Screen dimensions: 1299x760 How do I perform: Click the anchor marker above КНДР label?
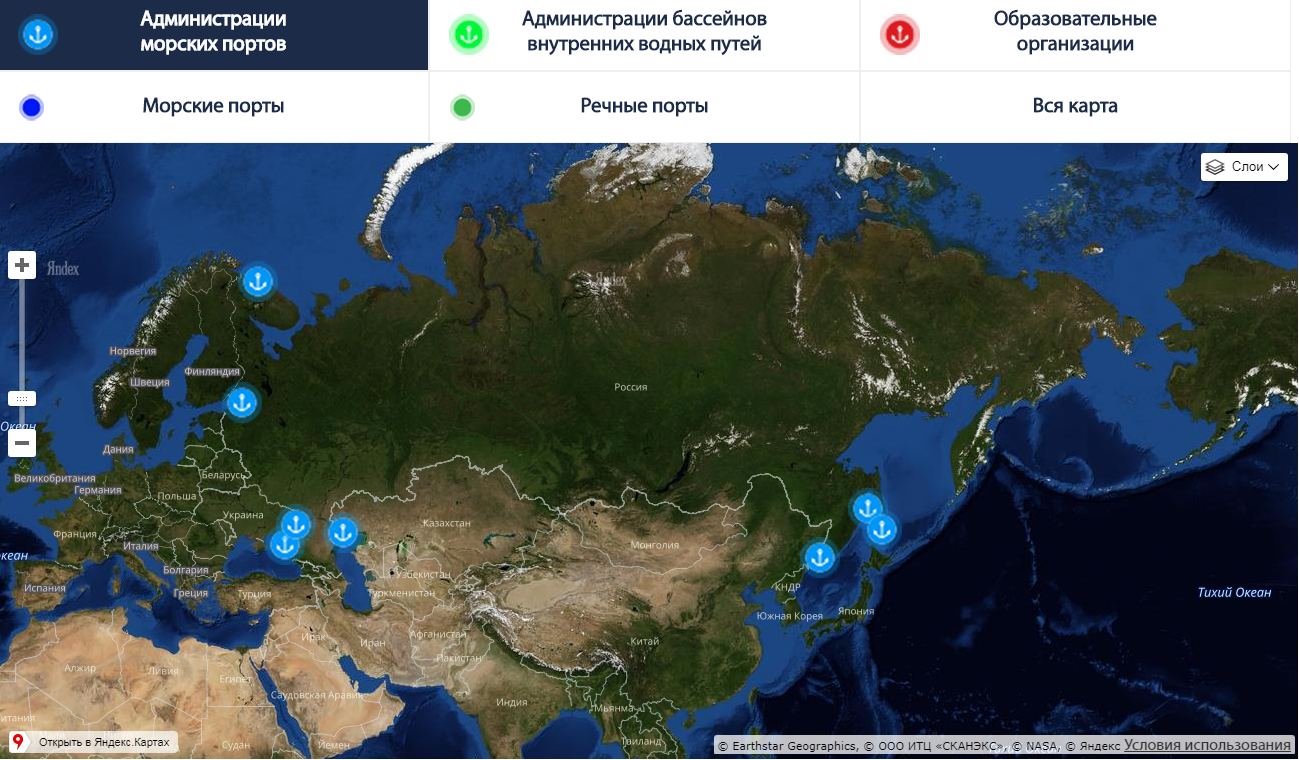pos(820,558)
